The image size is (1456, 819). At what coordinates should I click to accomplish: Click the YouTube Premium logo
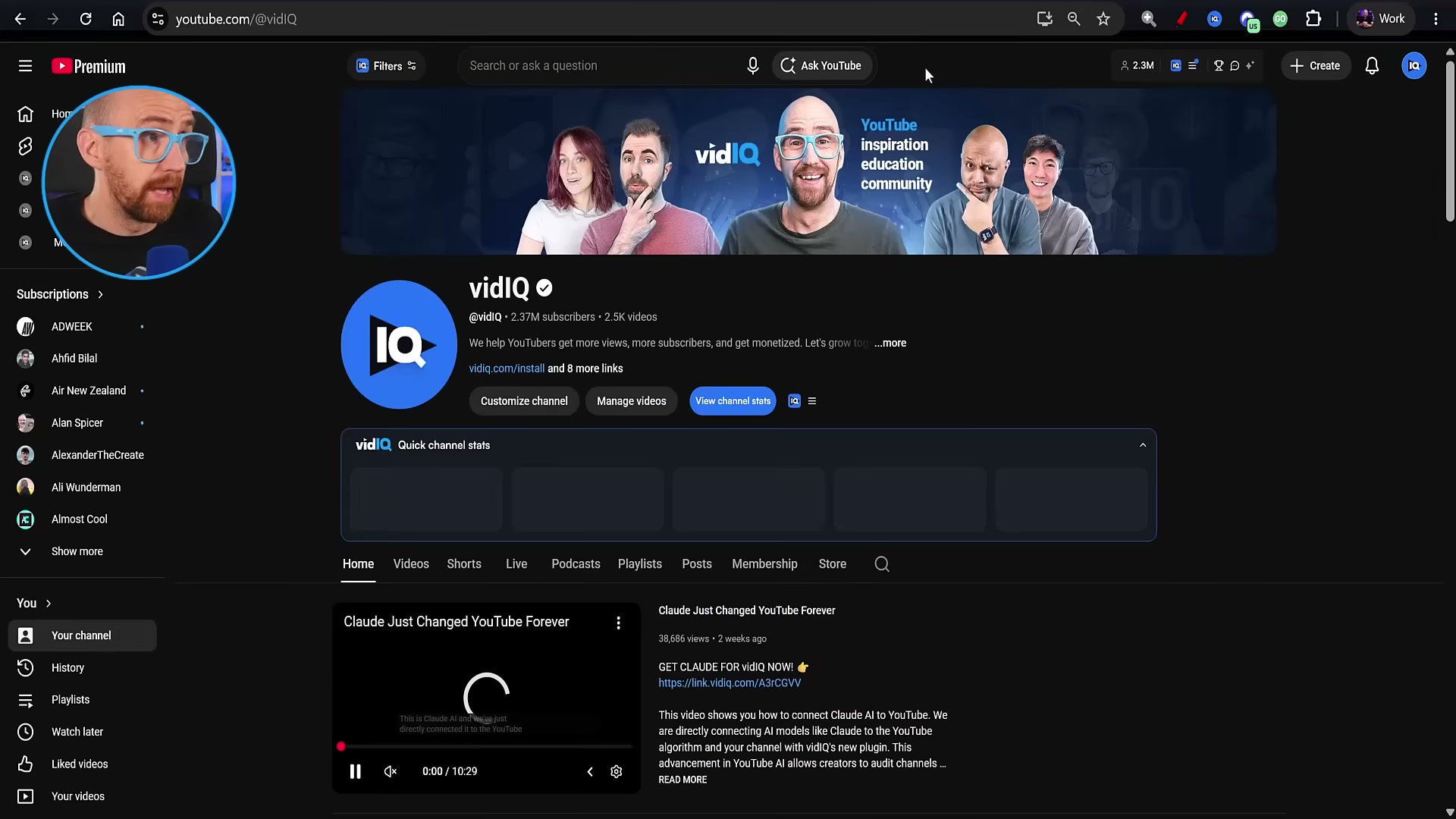[x=89, y=67]
